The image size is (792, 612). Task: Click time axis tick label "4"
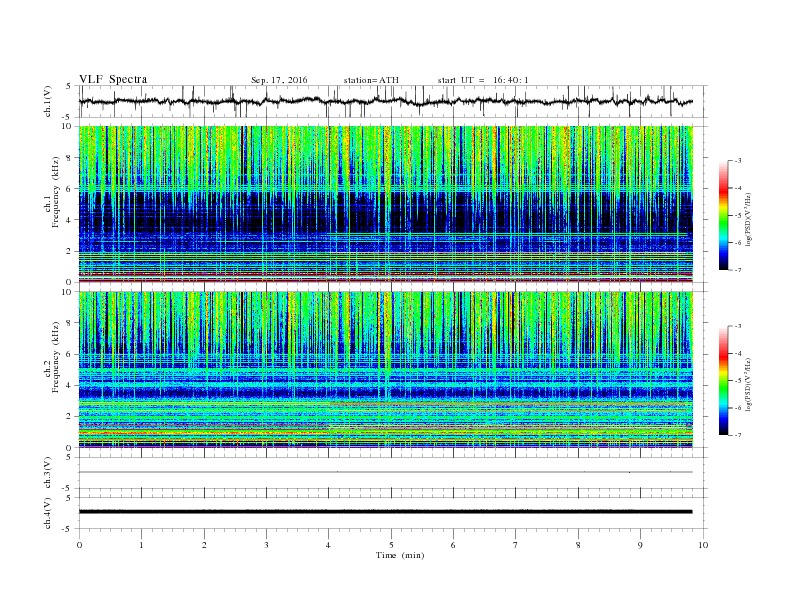[x=328, y=545]
